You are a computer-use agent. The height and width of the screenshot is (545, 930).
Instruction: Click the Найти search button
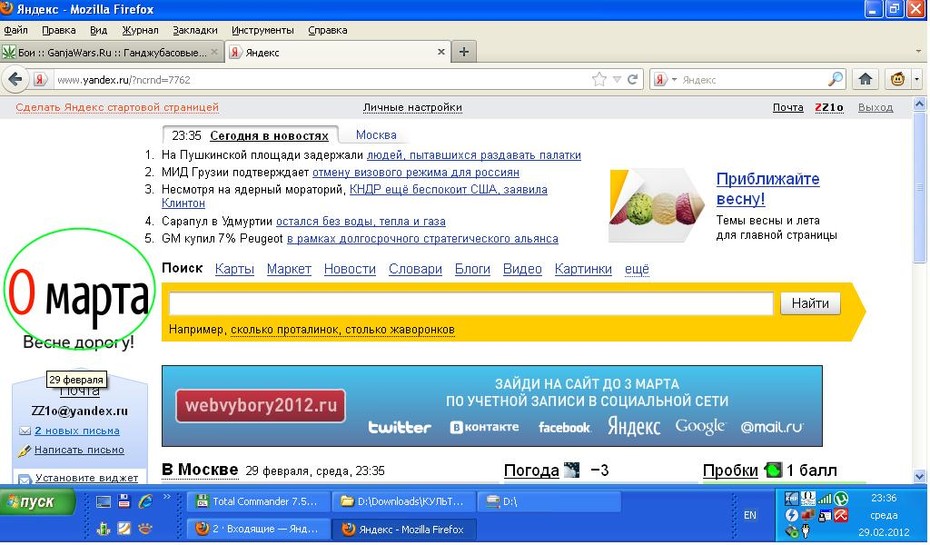click(810, 304)
